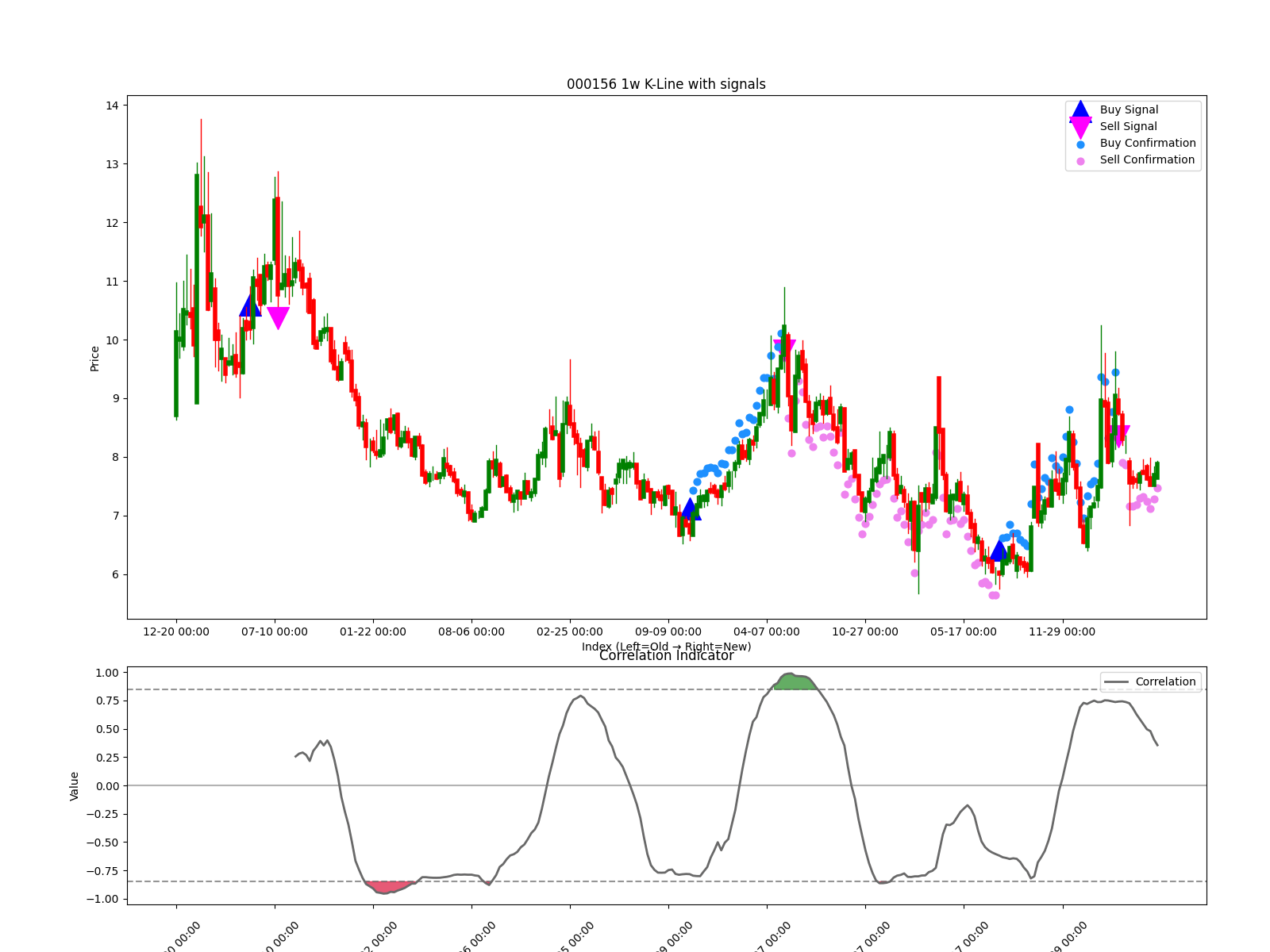This screenshot has height=952, width=1270.
Task: Click the value axis tick label 0.00
Action: point(106,786)
